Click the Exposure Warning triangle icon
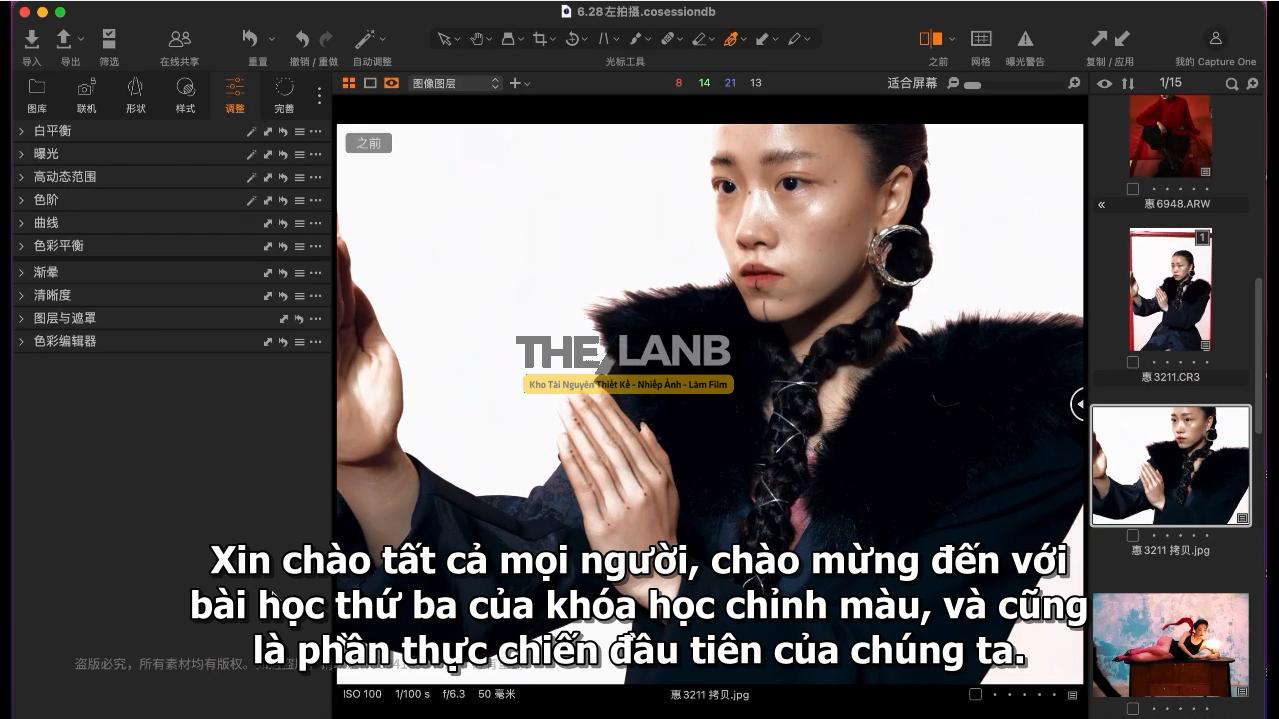 coord(1025,39)
